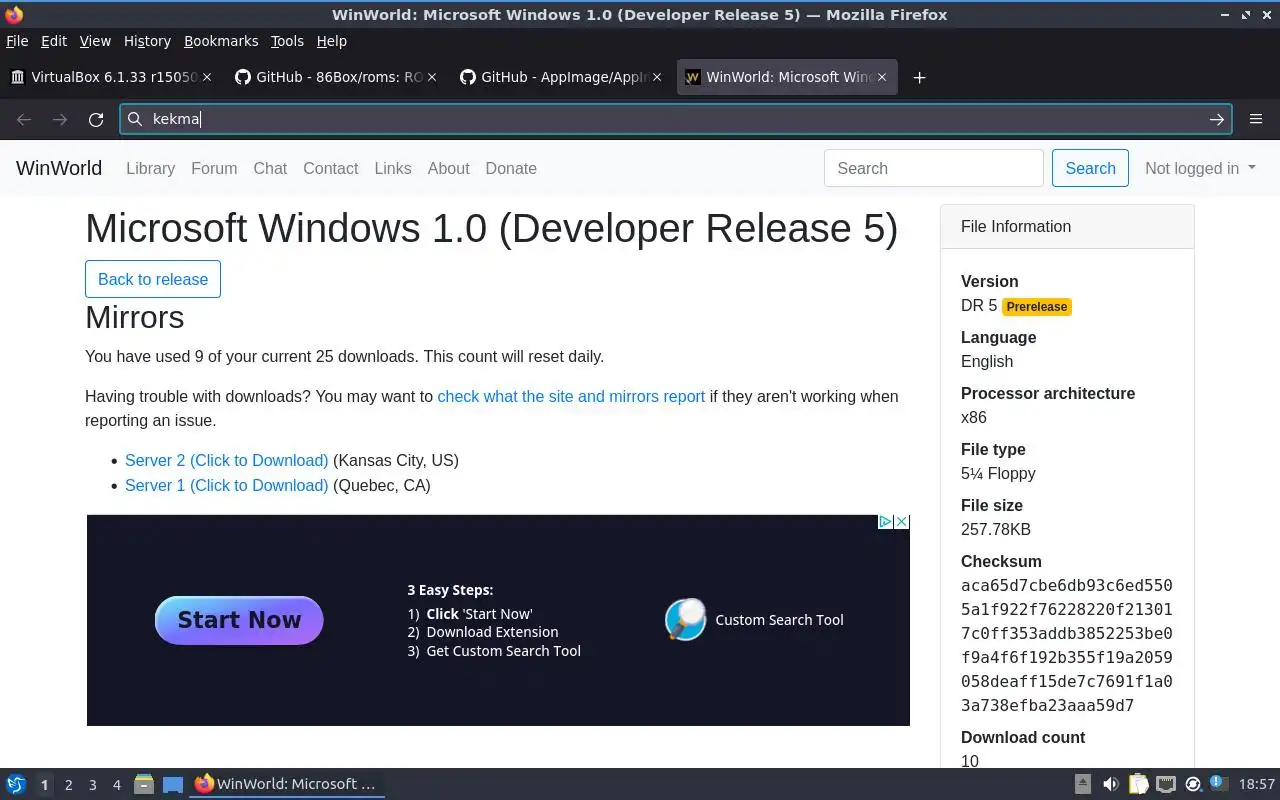Open the Edit menu
This screenshot has width=1280, height=800.
(54, 41)
